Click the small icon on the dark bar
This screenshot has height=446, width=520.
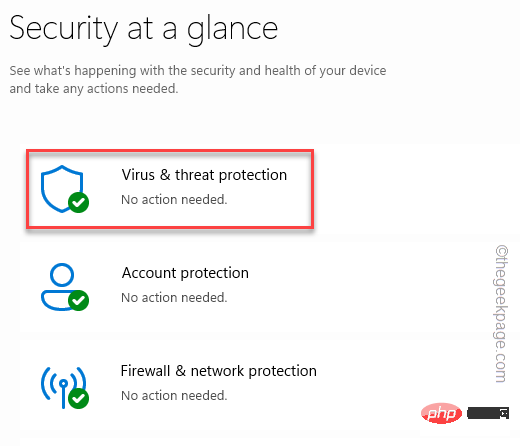504,413
